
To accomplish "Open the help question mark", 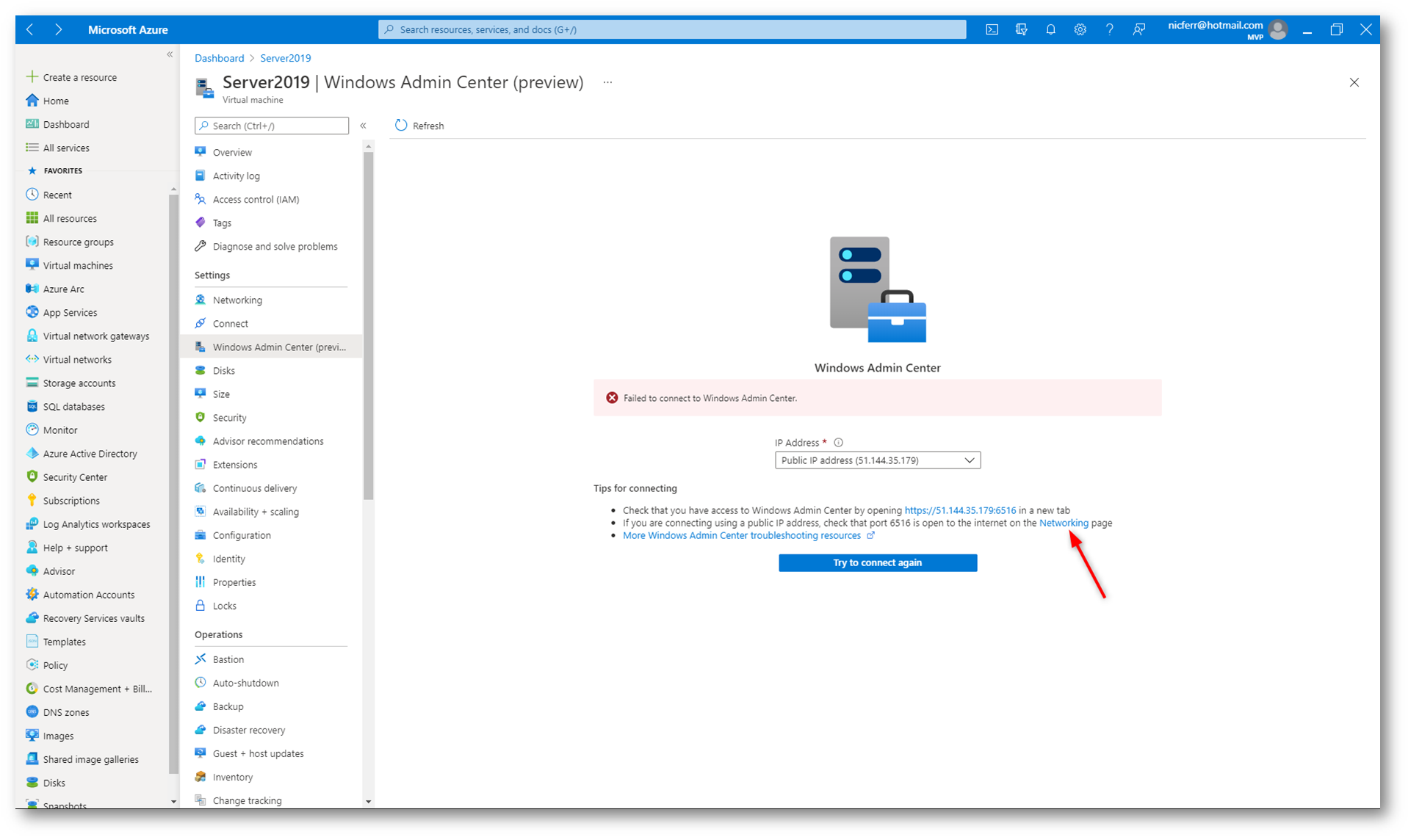I will click(1109, 29).
